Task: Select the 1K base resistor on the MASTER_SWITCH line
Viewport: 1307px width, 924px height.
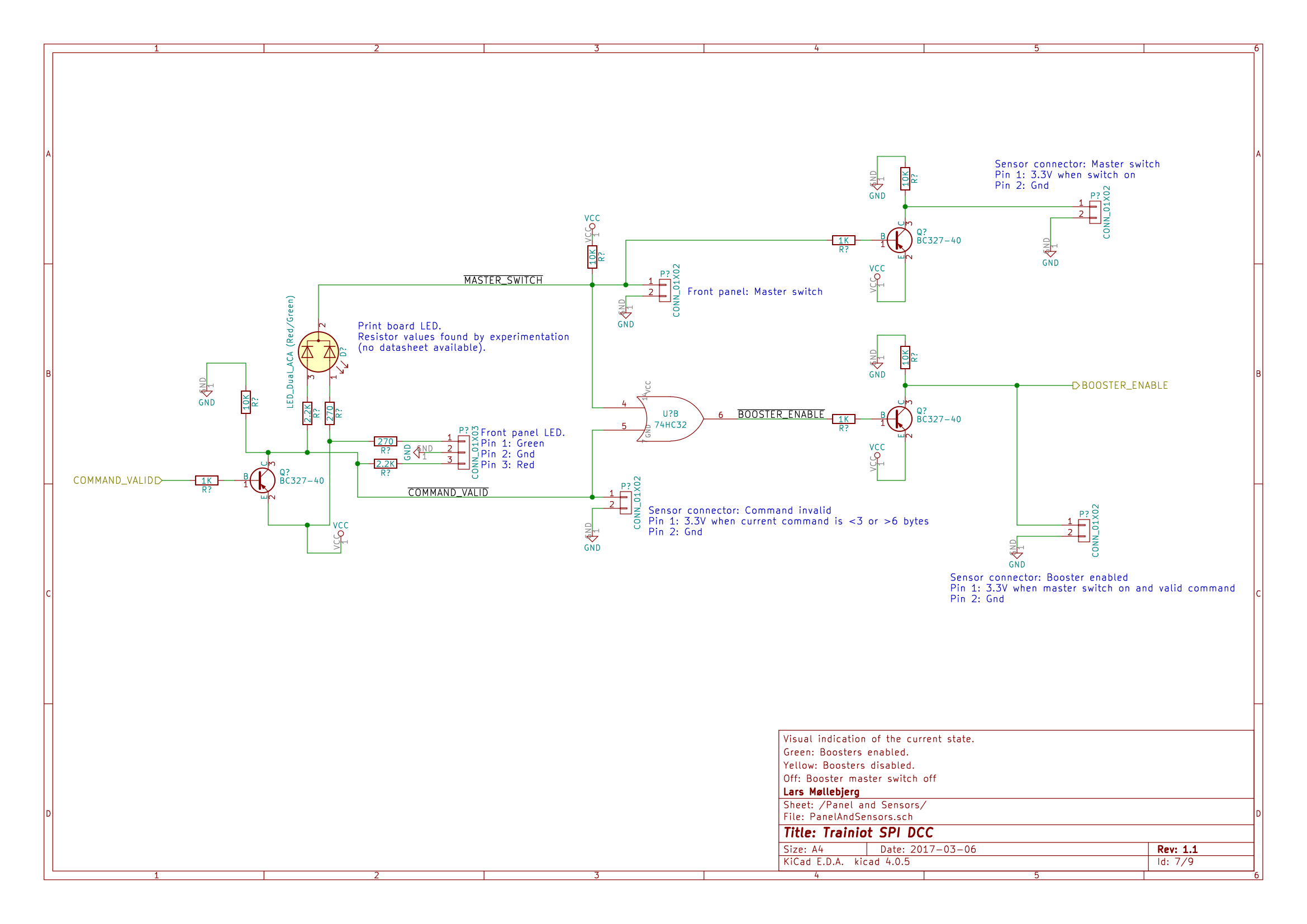Action: click(844, 241)
